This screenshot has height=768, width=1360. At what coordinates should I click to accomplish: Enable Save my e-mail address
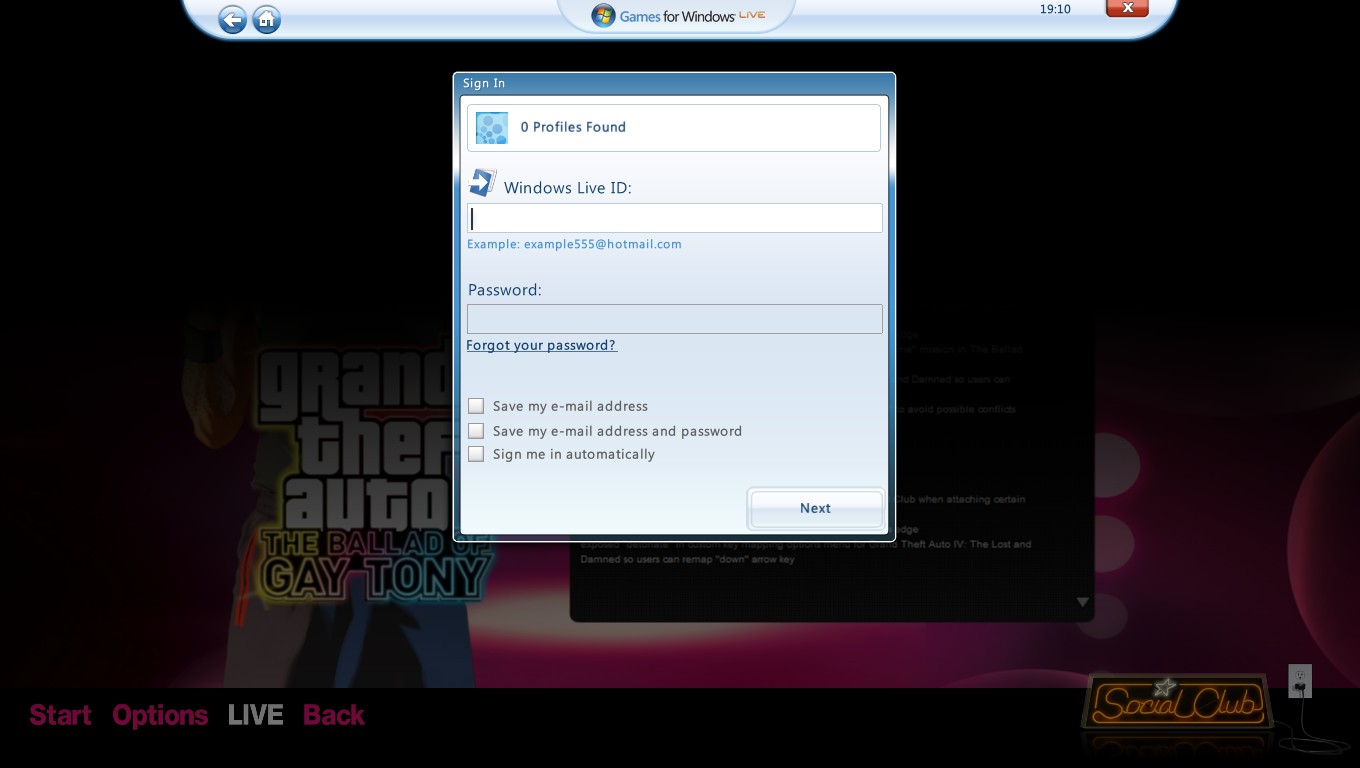click(476, 406)
